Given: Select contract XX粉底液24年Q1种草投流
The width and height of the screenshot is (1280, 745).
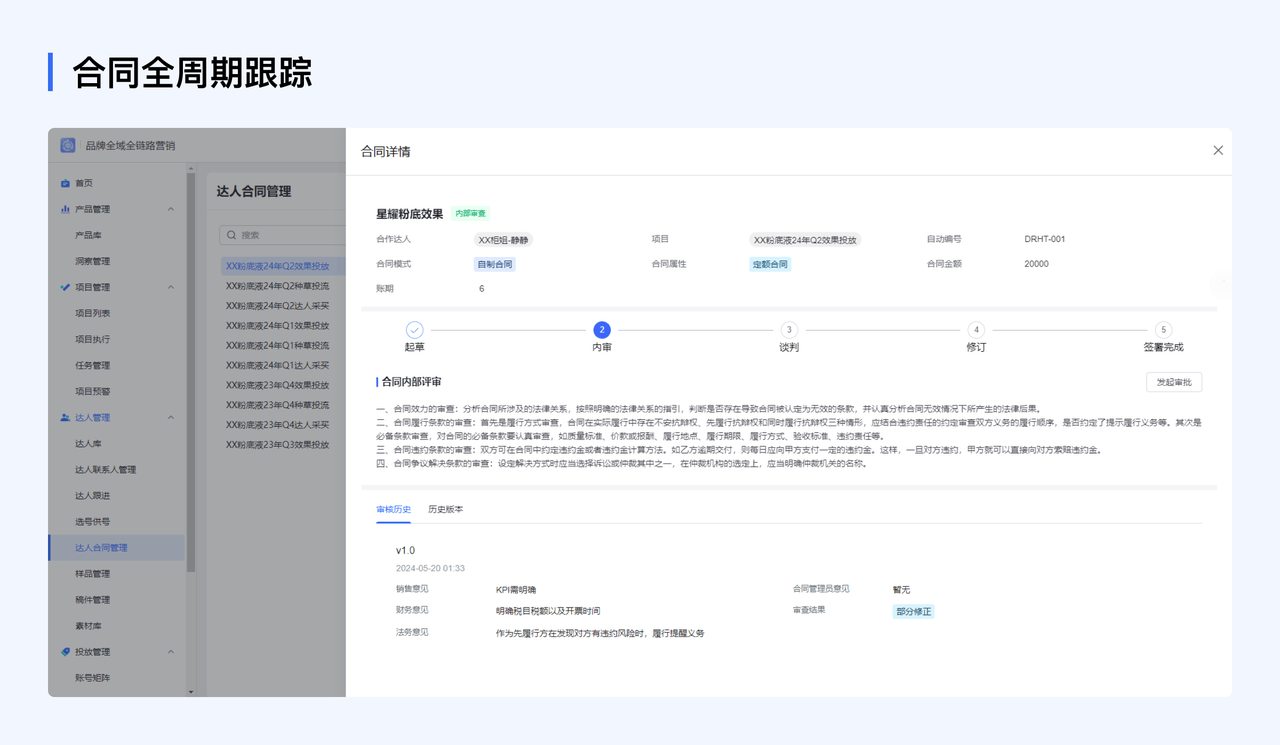Looking at the screenshot, I should [277, 345].
